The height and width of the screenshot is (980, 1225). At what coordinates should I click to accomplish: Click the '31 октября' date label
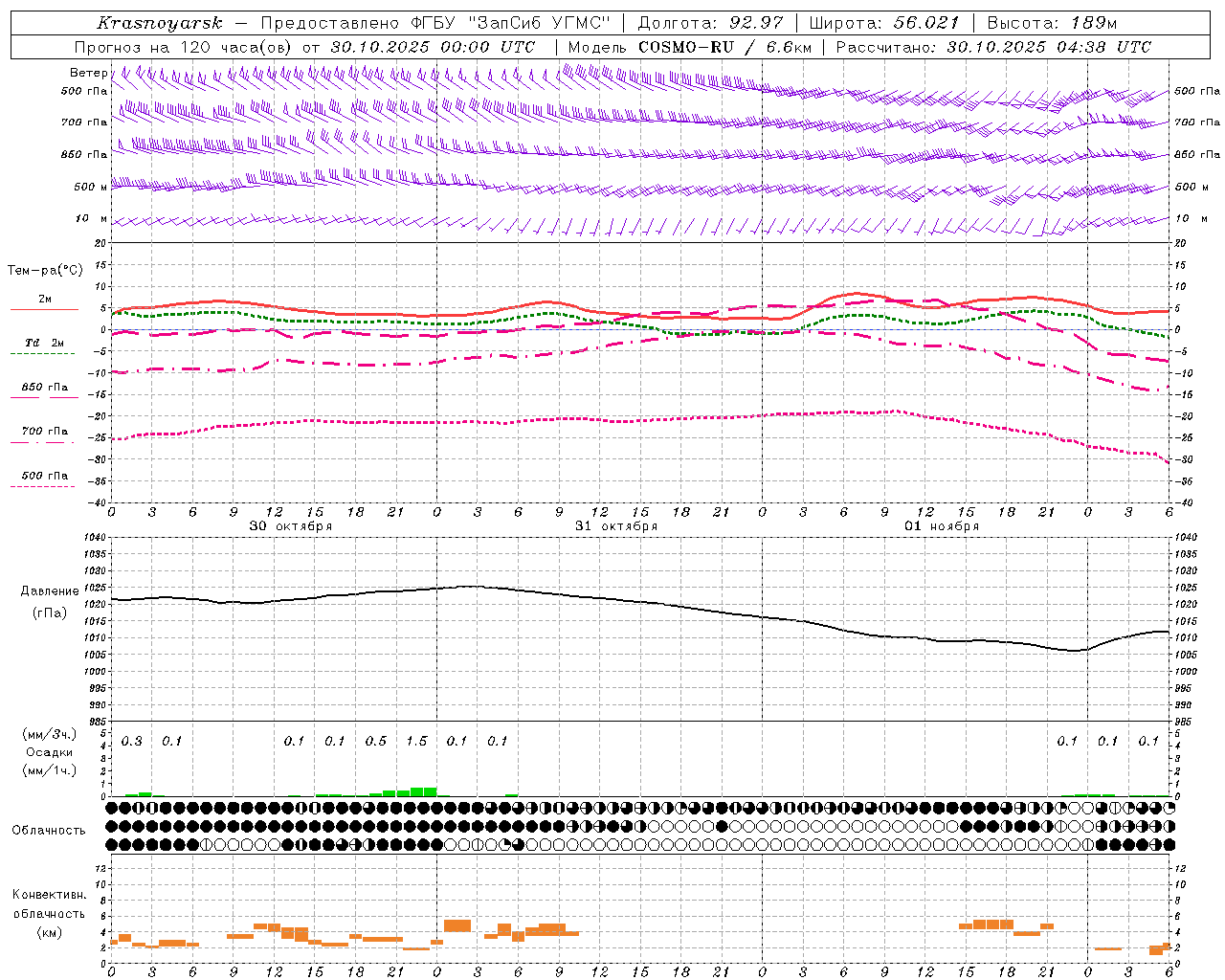pos(616,526)
